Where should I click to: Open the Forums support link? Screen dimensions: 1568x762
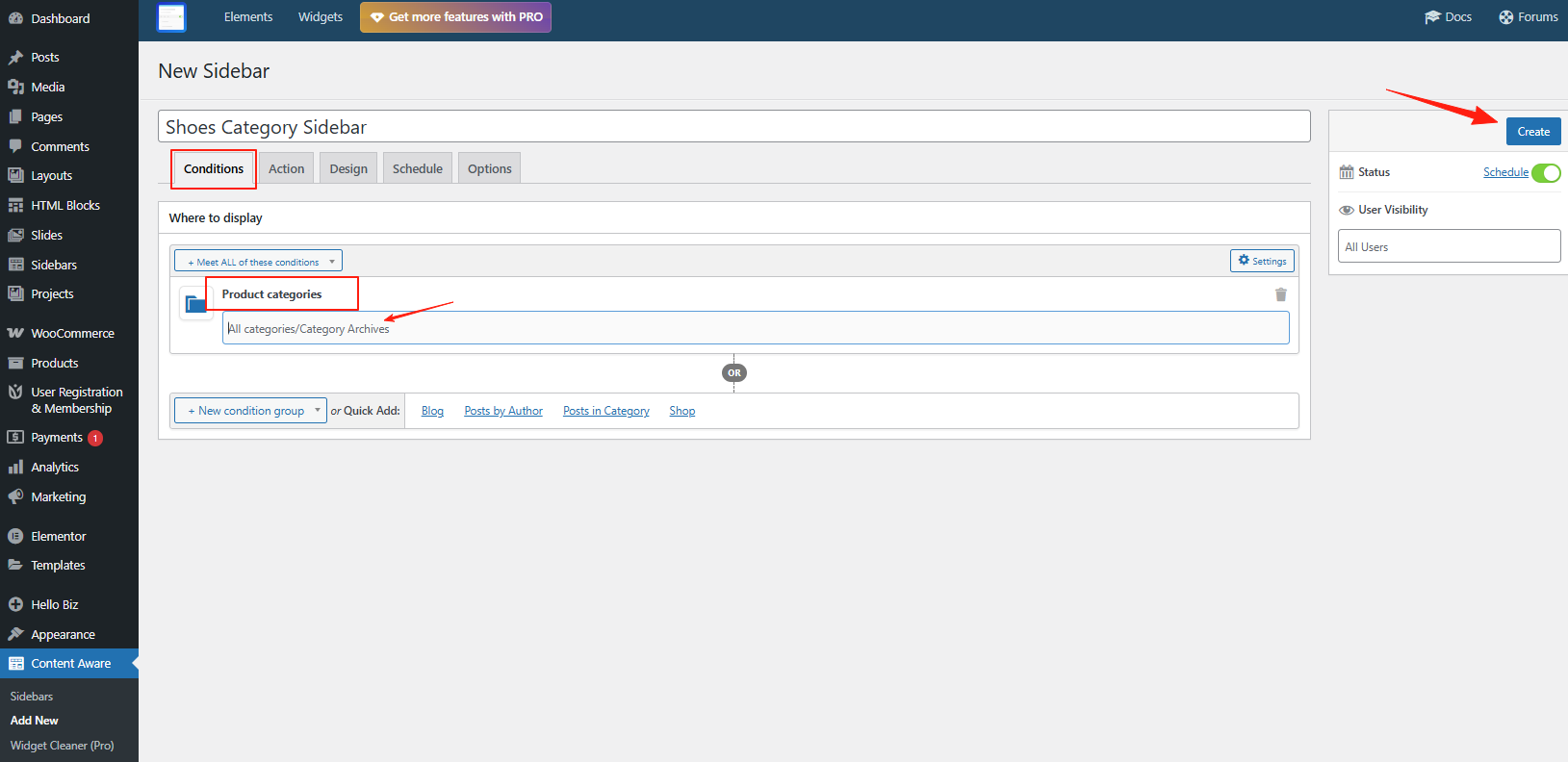1528,17
